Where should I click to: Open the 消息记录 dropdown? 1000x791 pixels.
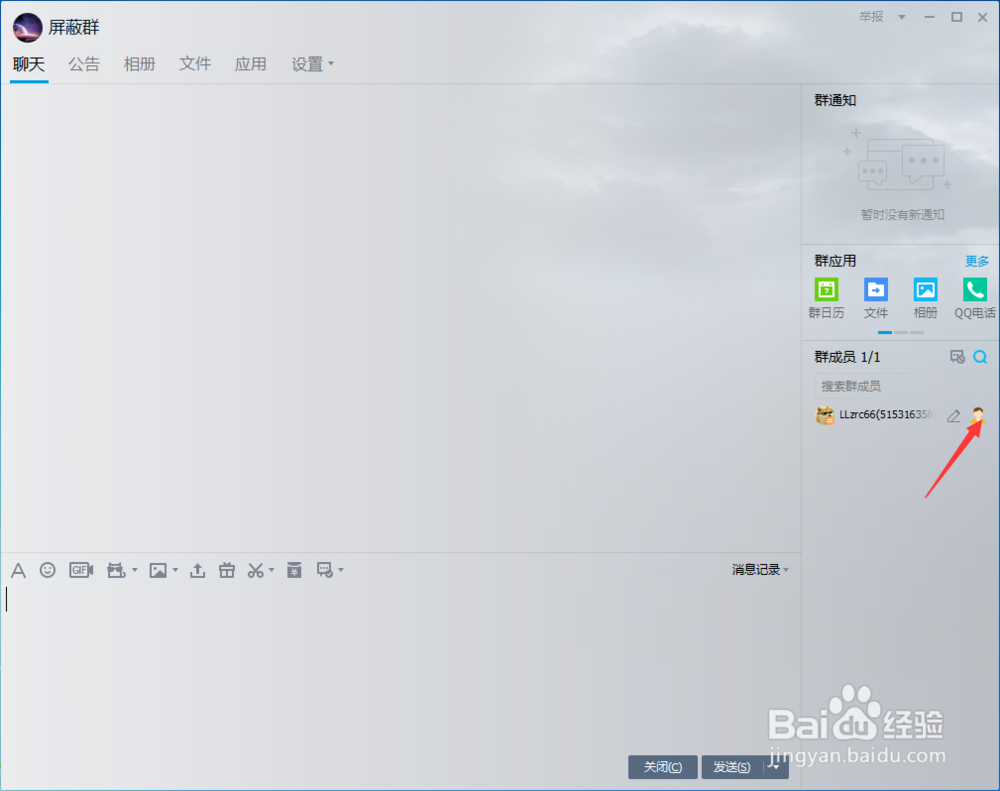[760, 570]
